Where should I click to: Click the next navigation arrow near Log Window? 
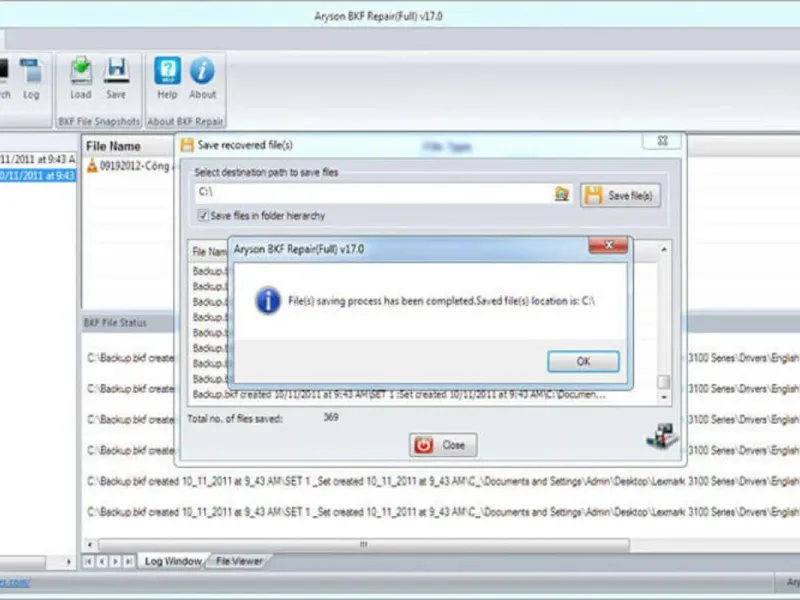coord(115,561)
